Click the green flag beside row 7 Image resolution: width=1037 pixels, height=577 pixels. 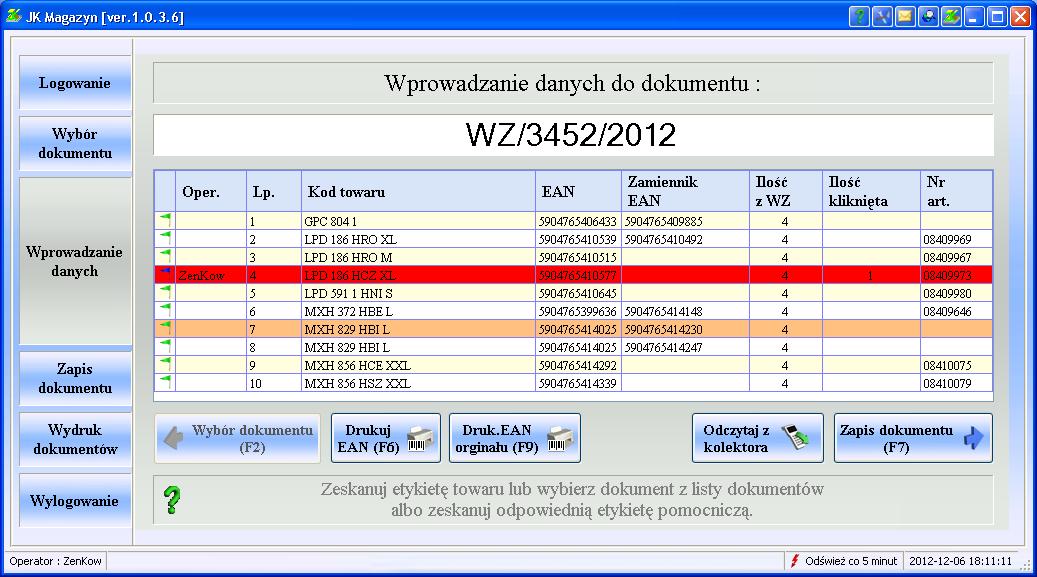pyautogui.click(x=165, y=327)
